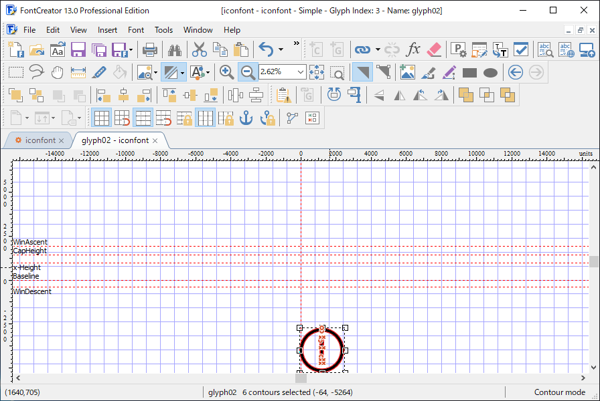Open the Window menu
Viewport: 600px width, 401px height.
coord(198,30)
